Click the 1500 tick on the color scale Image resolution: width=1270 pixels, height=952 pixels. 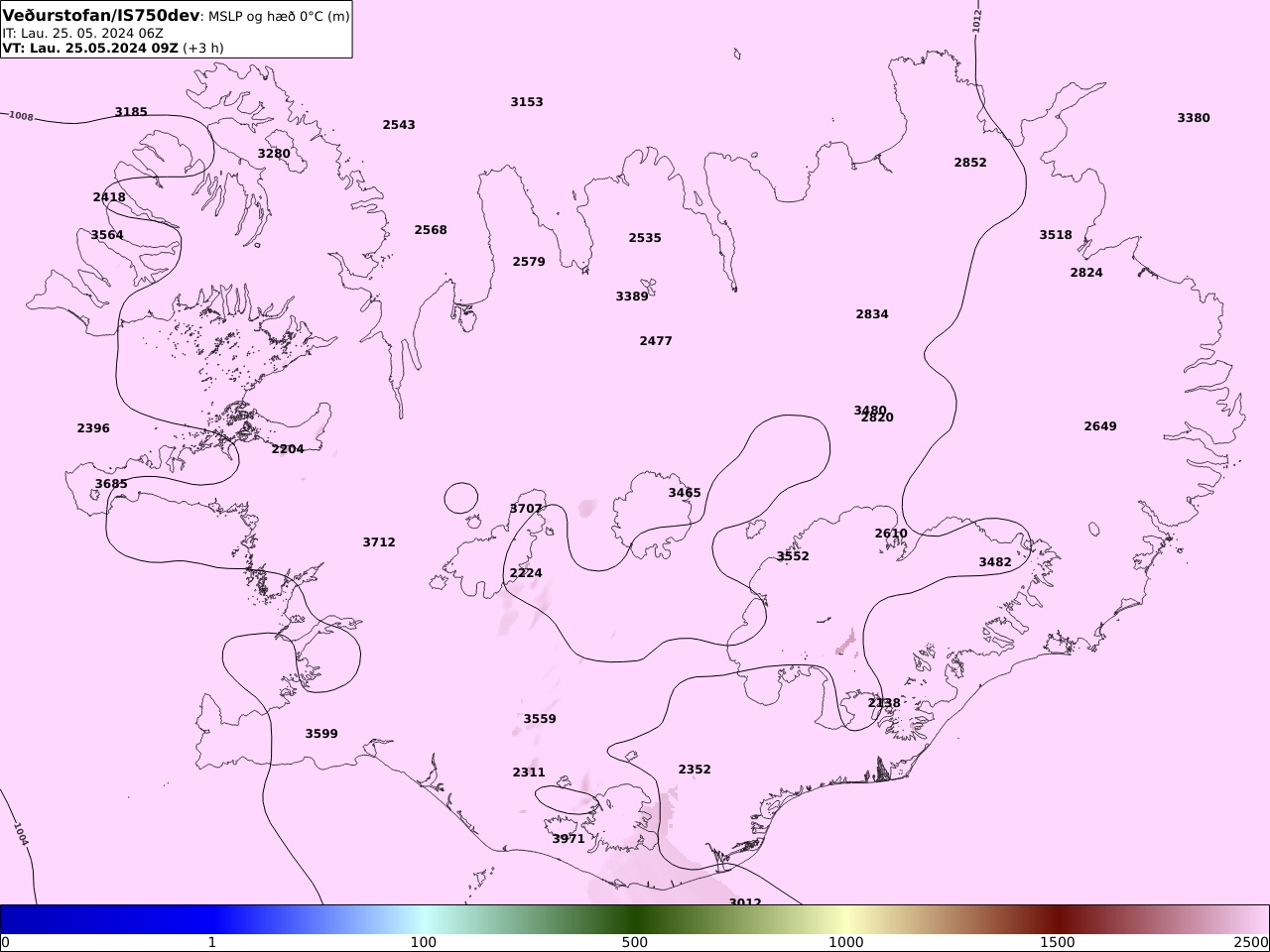coord(1058,942)
